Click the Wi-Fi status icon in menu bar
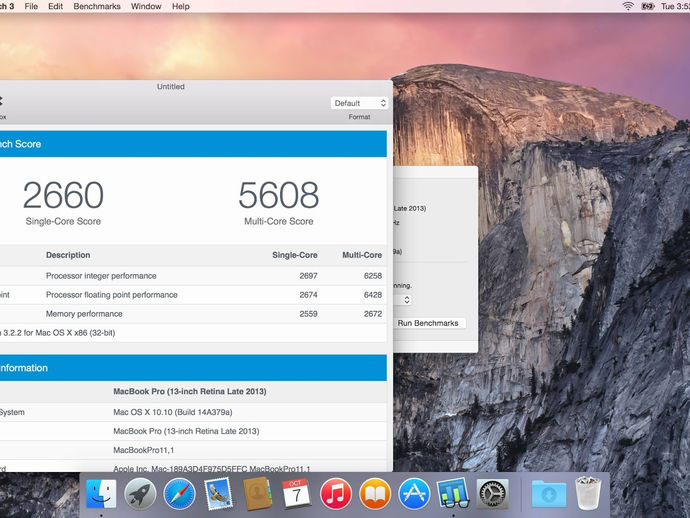This screenshot has width=690, height=518. click(628, 6)
